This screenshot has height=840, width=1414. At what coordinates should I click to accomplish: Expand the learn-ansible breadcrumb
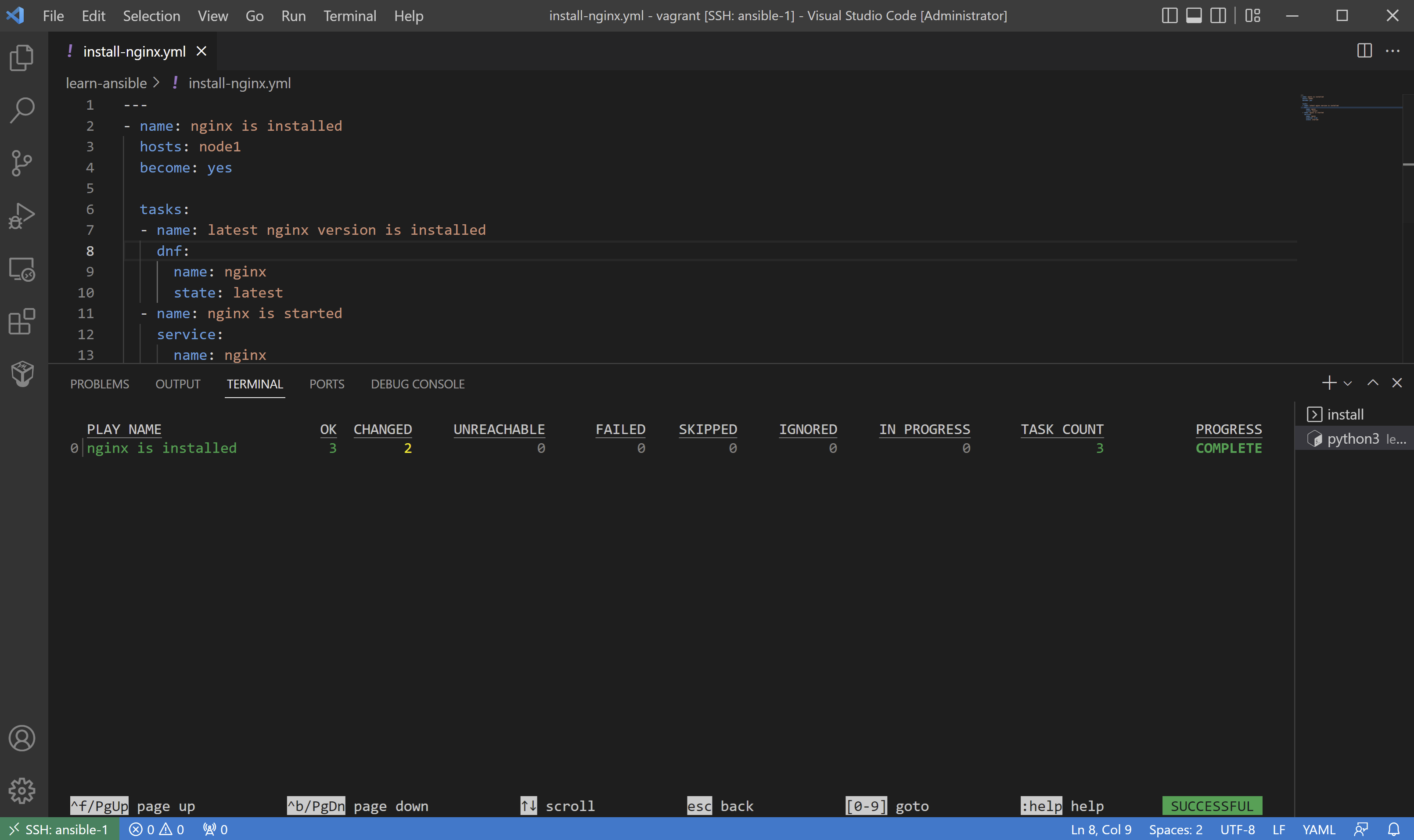(106, 83)
